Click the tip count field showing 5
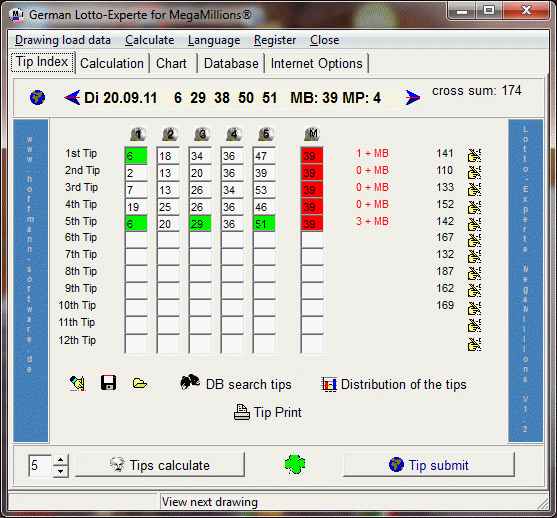The width and height of the screenshot is (557, 518). point(41,465)
